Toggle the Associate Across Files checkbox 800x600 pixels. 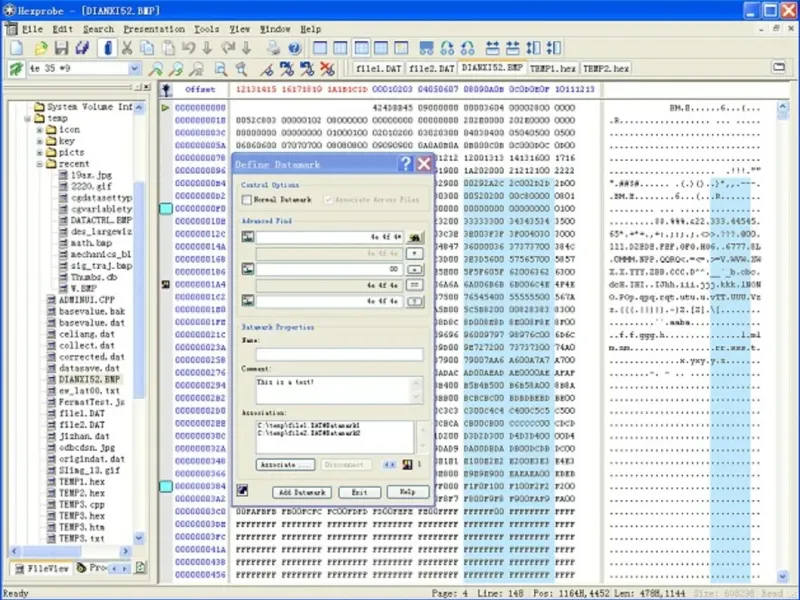pyautogui.click(x=329, y=200)
